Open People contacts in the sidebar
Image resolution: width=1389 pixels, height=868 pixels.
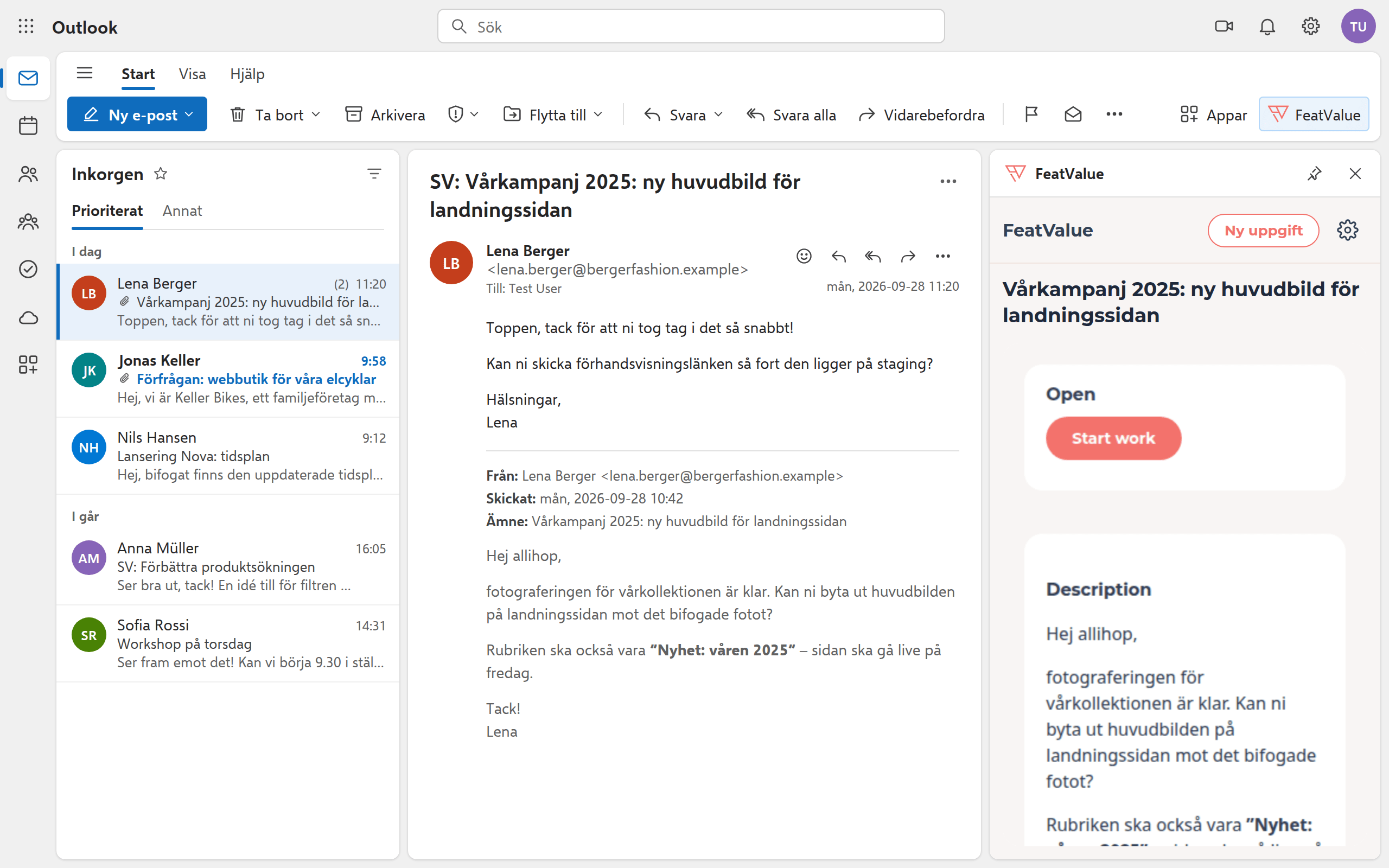point(28,174)
